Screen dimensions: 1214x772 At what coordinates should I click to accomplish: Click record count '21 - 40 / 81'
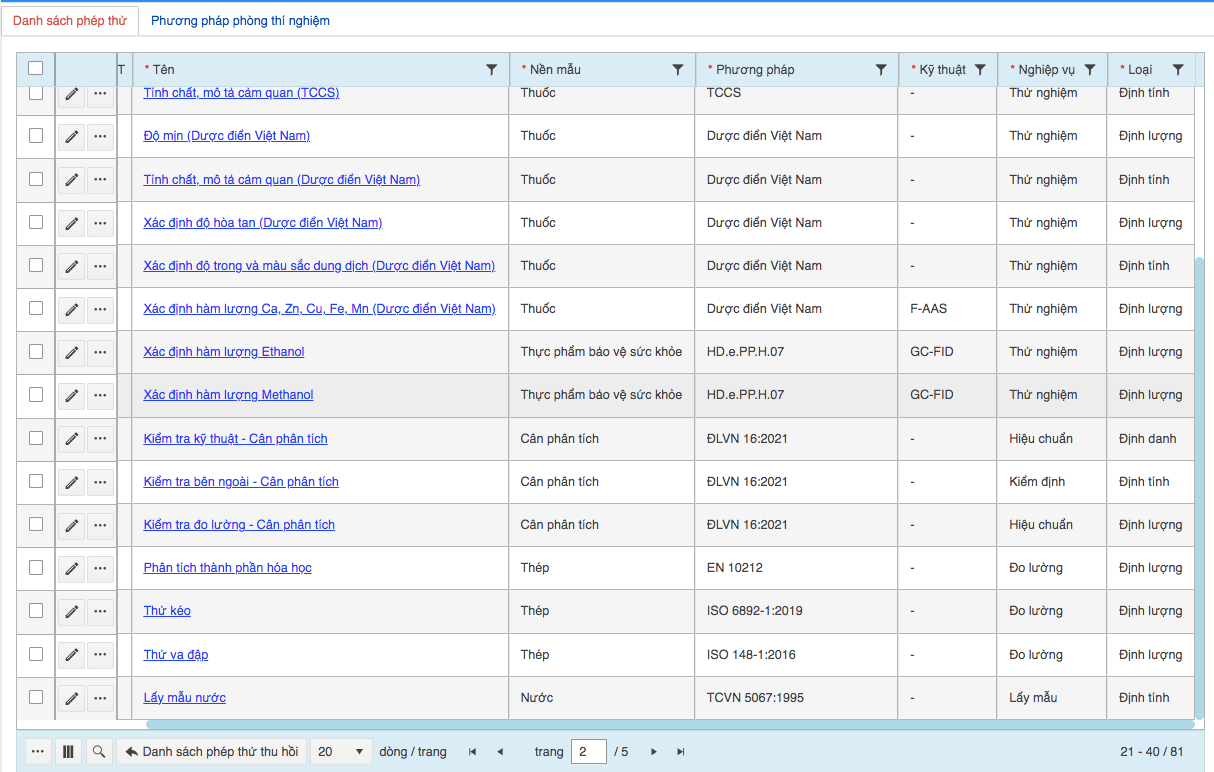tap(1152, 752)
